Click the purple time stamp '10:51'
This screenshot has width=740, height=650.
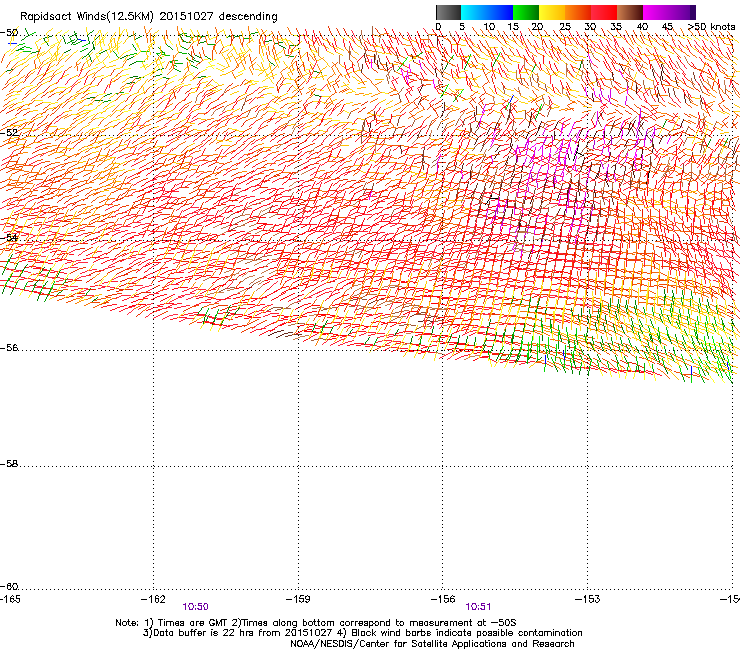tap(478, 607)
